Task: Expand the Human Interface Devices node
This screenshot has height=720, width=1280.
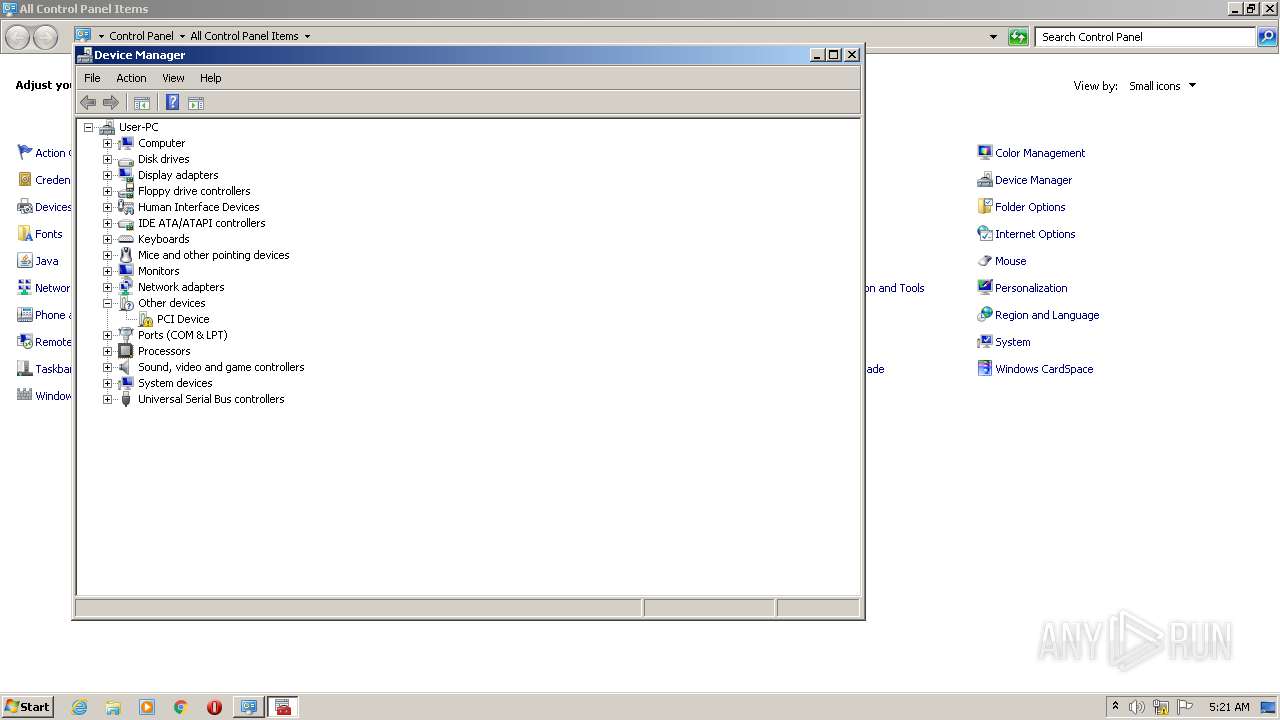Action: (x=108, y=207)
